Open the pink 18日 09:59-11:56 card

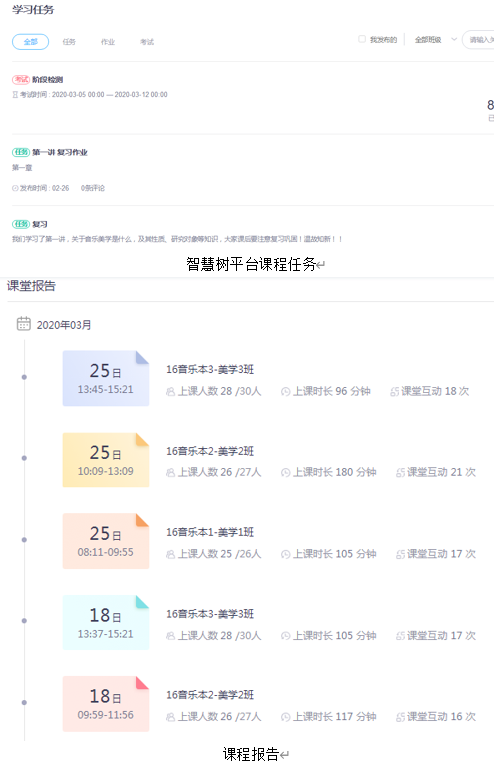(x=106, y=704)
